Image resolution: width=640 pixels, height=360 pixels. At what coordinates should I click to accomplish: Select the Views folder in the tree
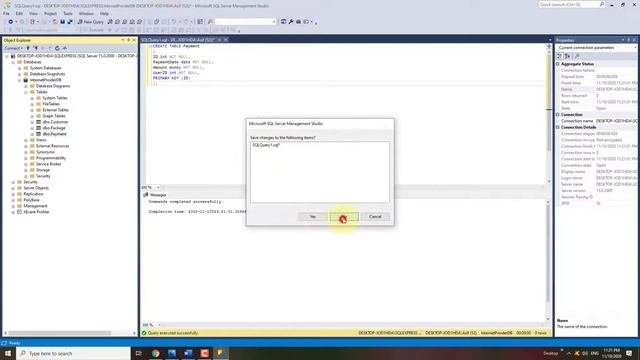(41, 140)
